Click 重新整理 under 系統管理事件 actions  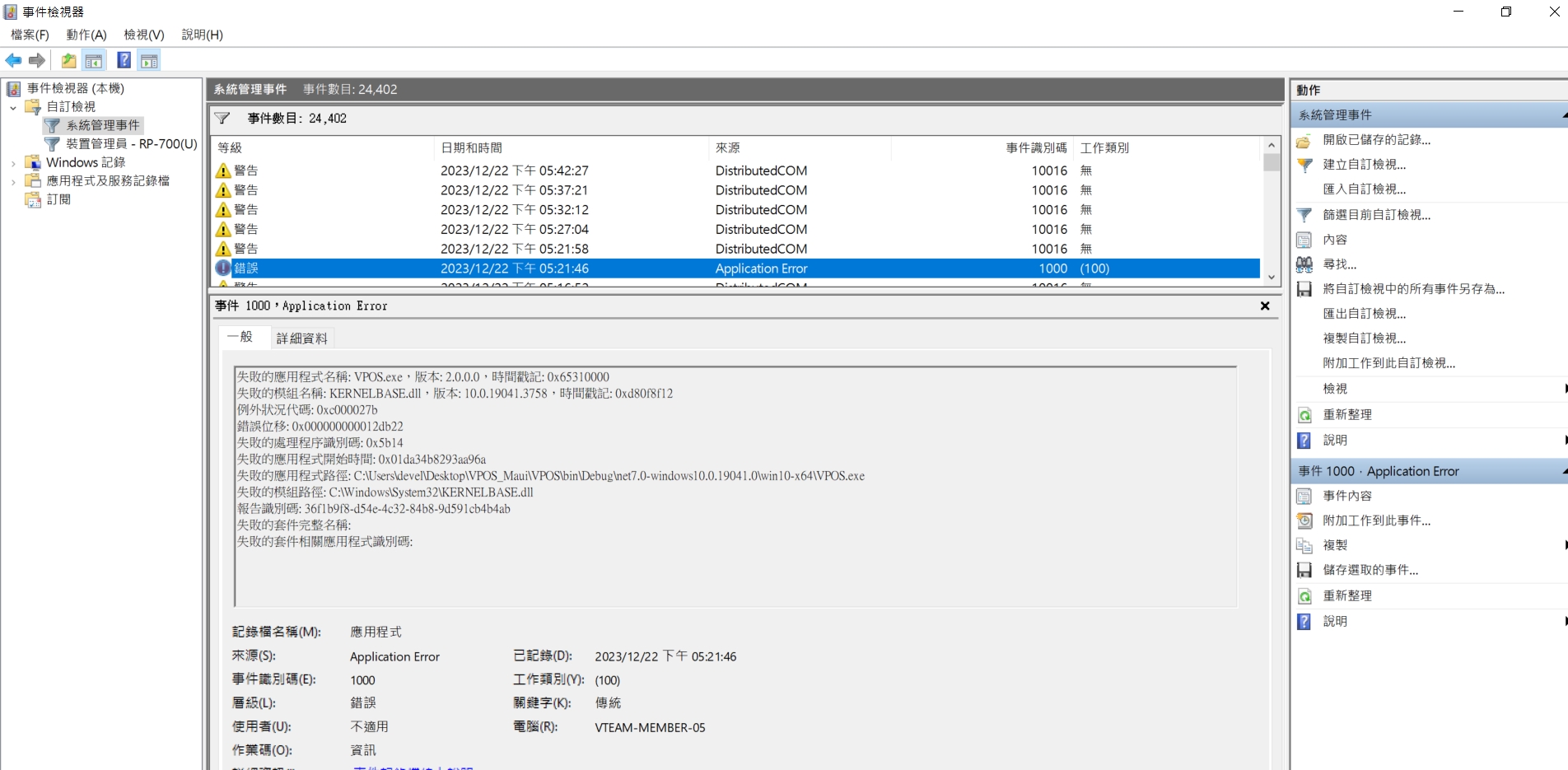click(x=1347, y=415)
